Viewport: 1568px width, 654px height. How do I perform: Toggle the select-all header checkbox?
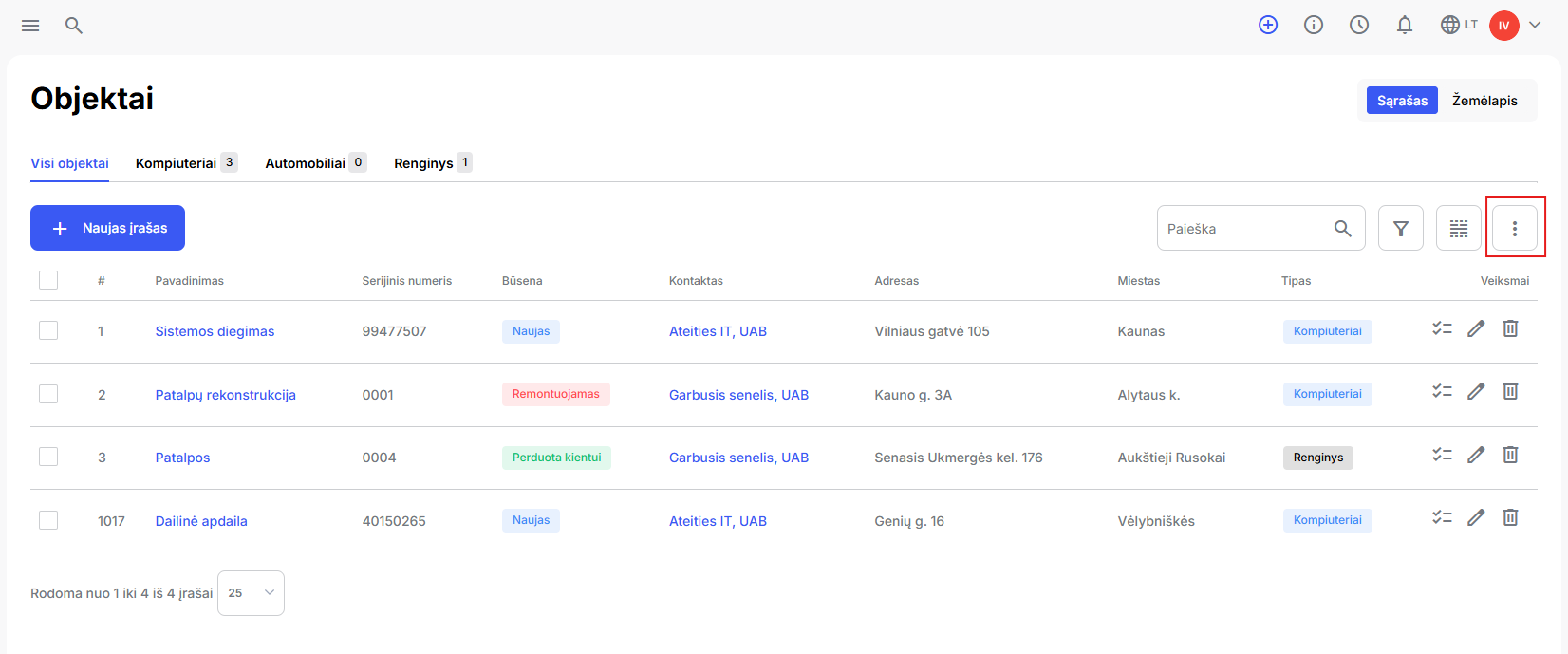coord(48,280)
